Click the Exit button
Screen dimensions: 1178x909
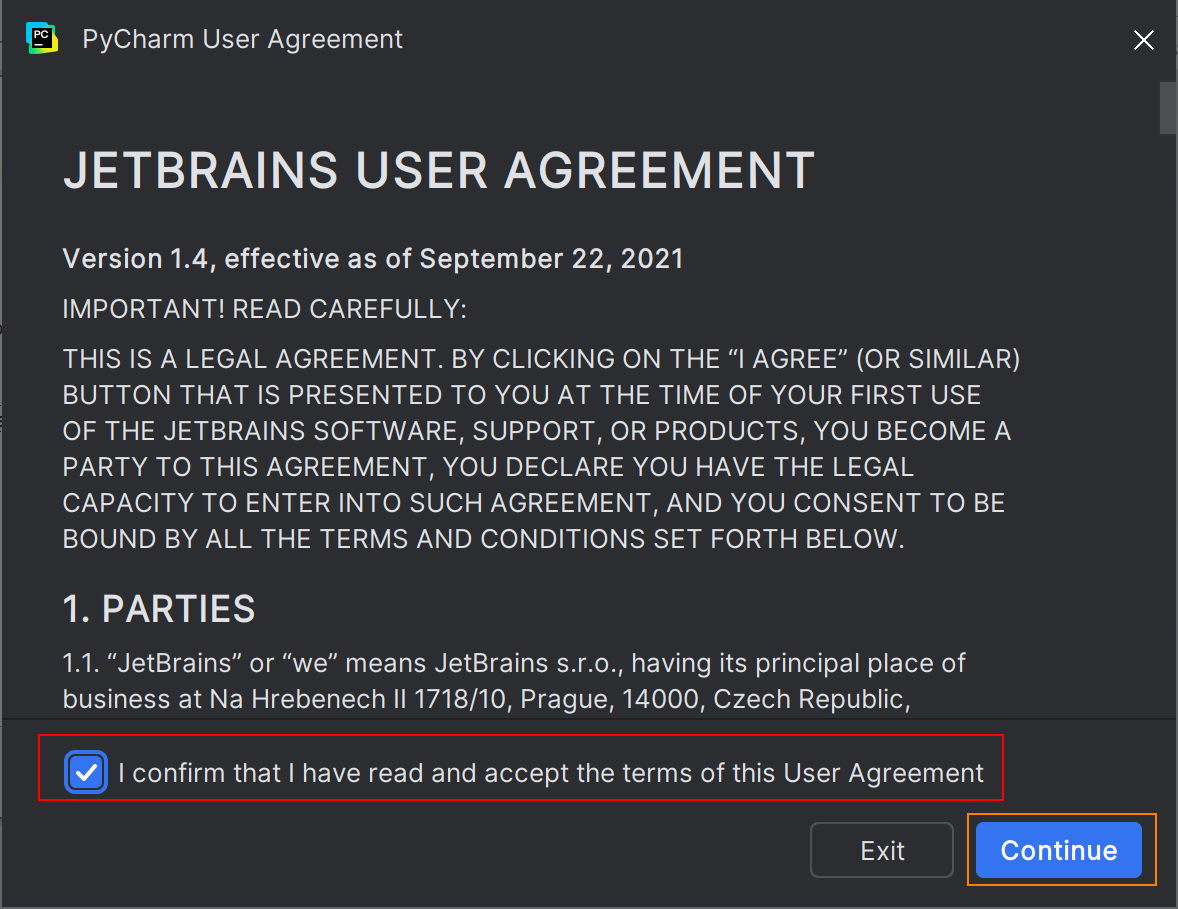click(x=881, y=850)
